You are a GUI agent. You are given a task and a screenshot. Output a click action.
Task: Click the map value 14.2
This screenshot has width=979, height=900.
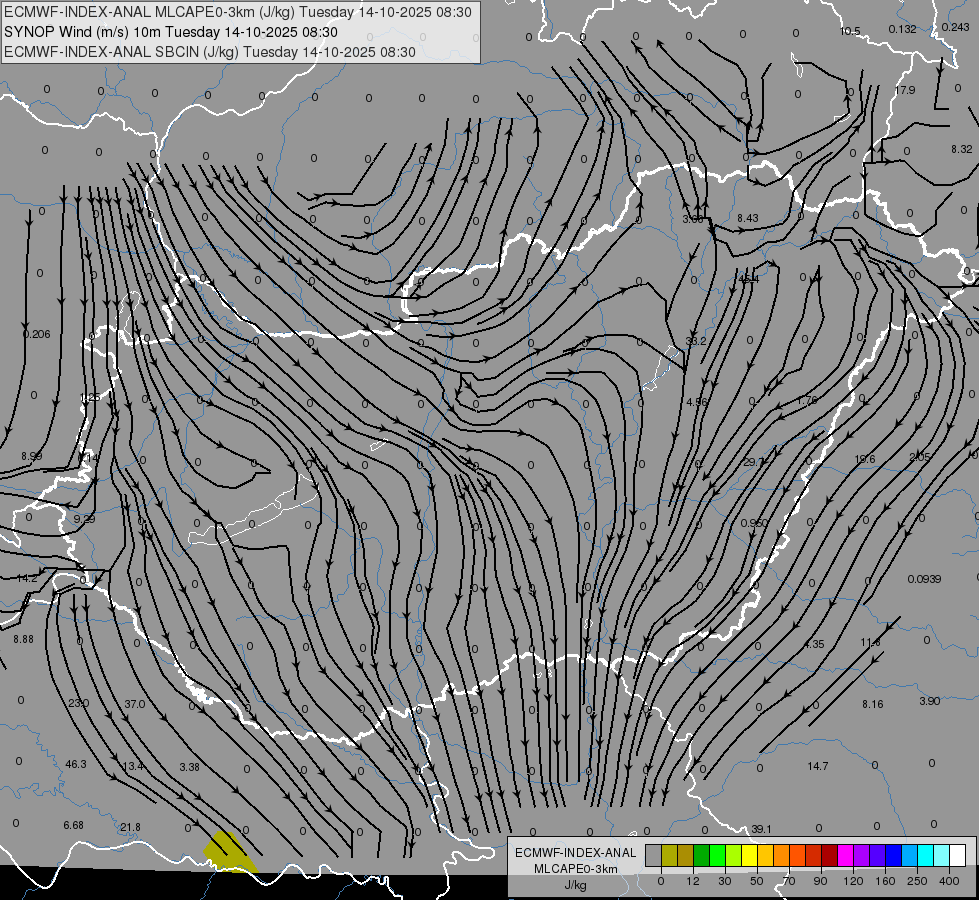point(27,578)
